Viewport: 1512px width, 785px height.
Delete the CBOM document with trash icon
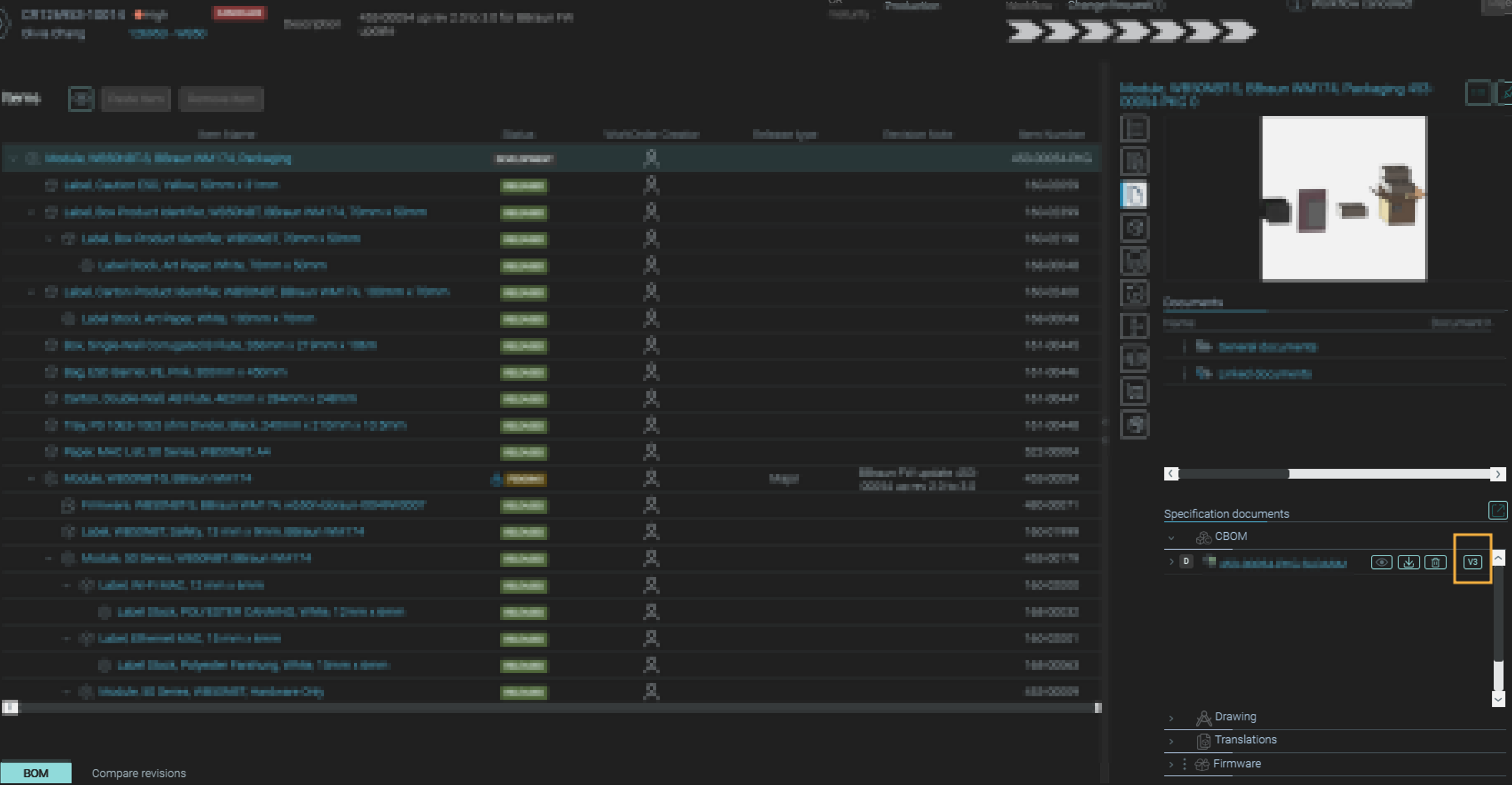coord(1435,562)
